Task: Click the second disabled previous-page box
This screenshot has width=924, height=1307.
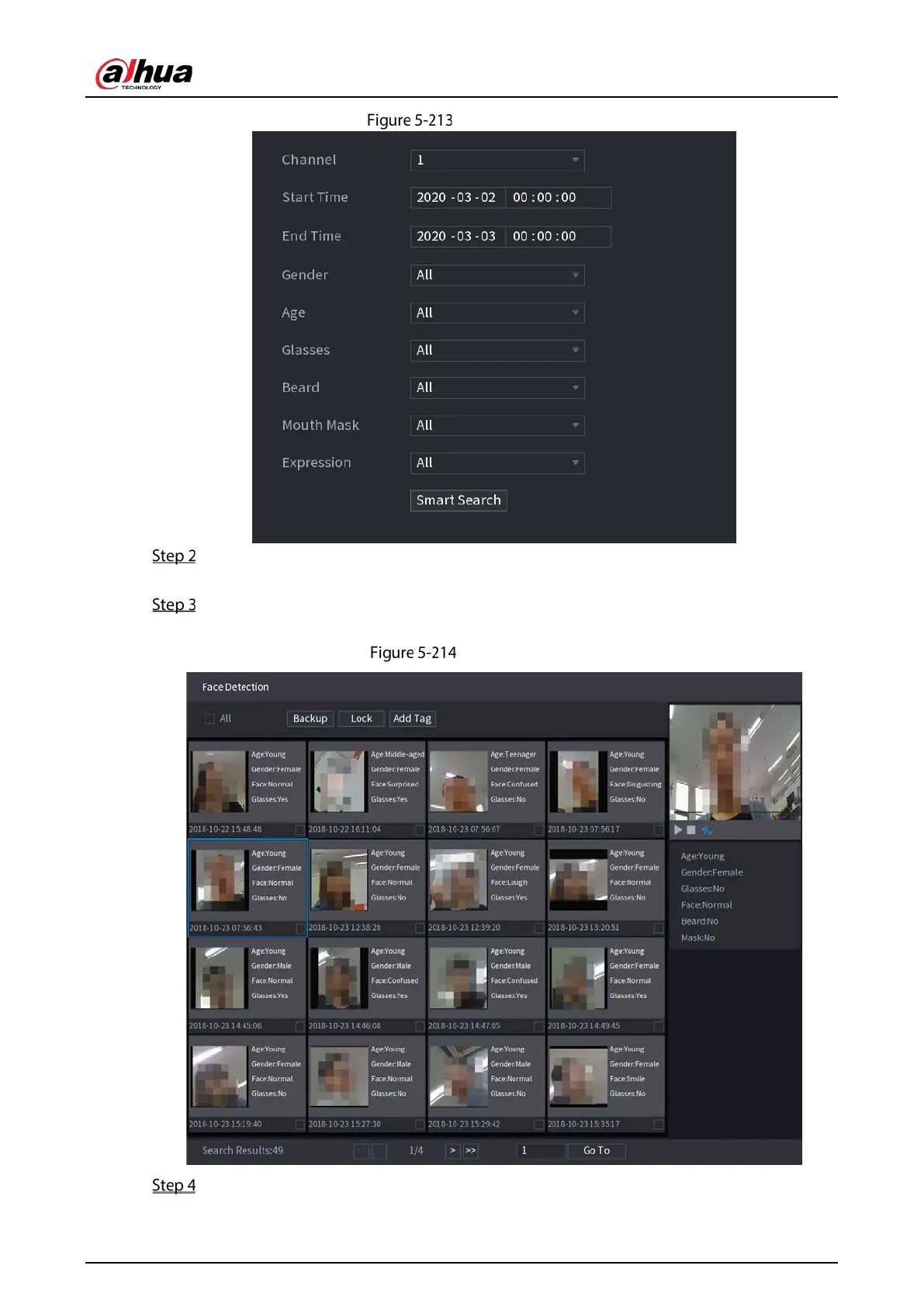Action: pos(379,1151)
